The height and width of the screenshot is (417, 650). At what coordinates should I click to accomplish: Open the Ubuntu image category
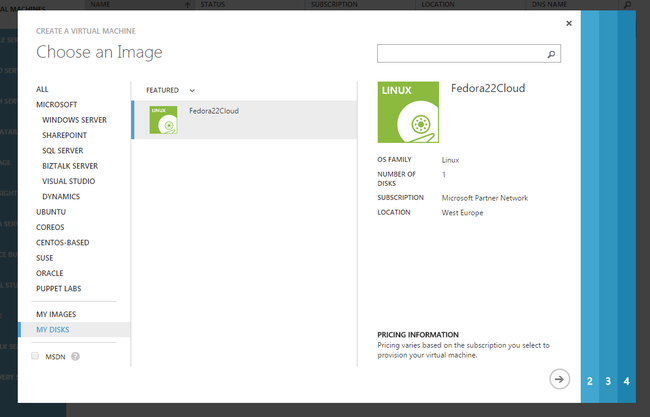[50, 212]
